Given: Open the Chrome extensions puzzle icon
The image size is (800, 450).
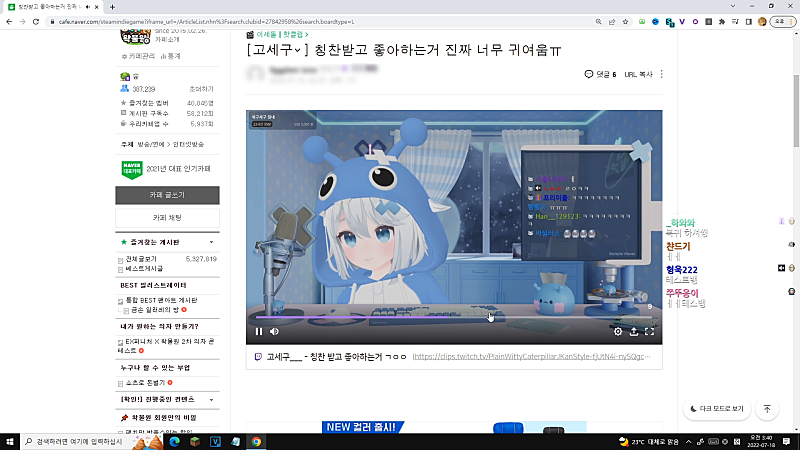Looking at the screenshot, I should 722,22.
